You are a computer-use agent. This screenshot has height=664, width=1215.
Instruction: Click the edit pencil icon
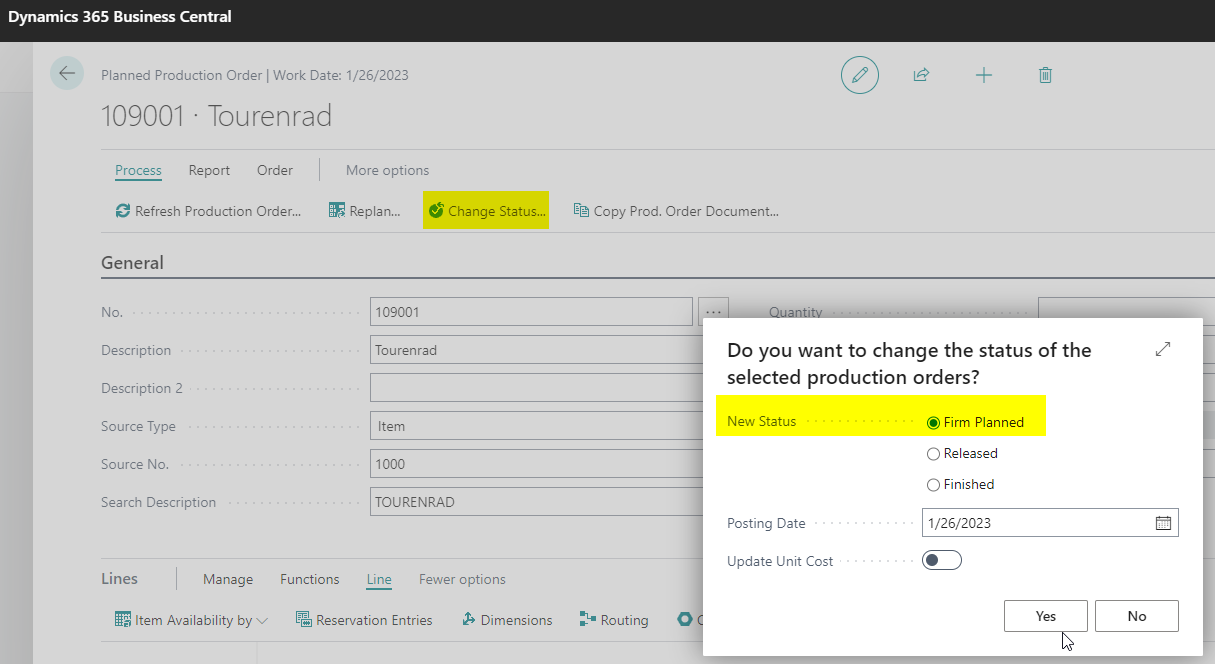[x=859, y=75]
